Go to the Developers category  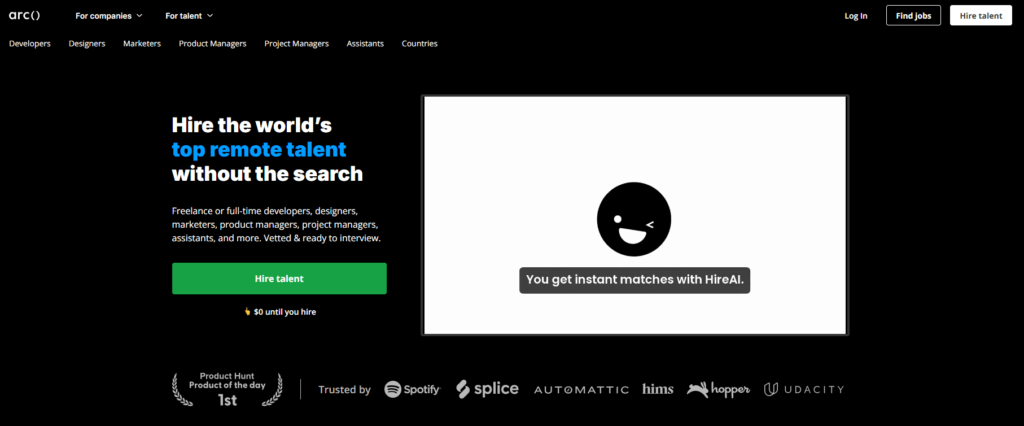[29, 44]
